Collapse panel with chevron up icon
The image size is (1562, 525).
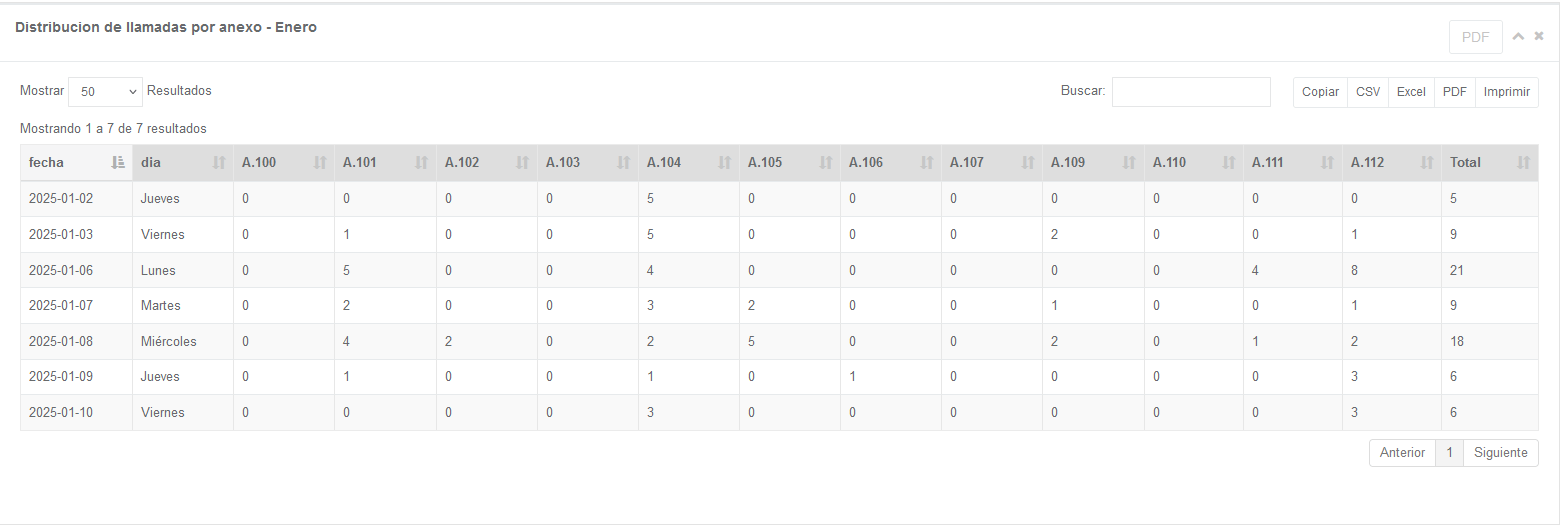[1518, 36]
